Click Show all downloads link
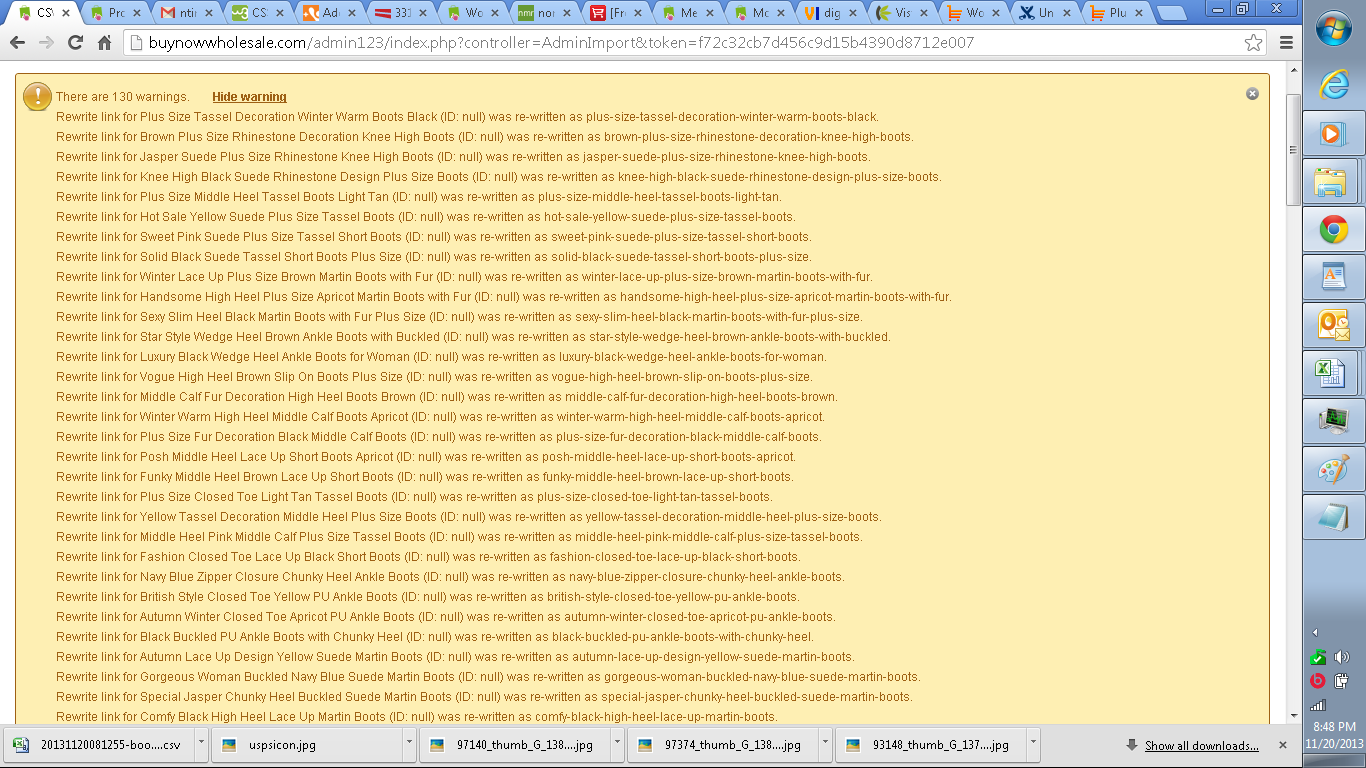This screenshot has height=768, width=1366. point(1202,746)
